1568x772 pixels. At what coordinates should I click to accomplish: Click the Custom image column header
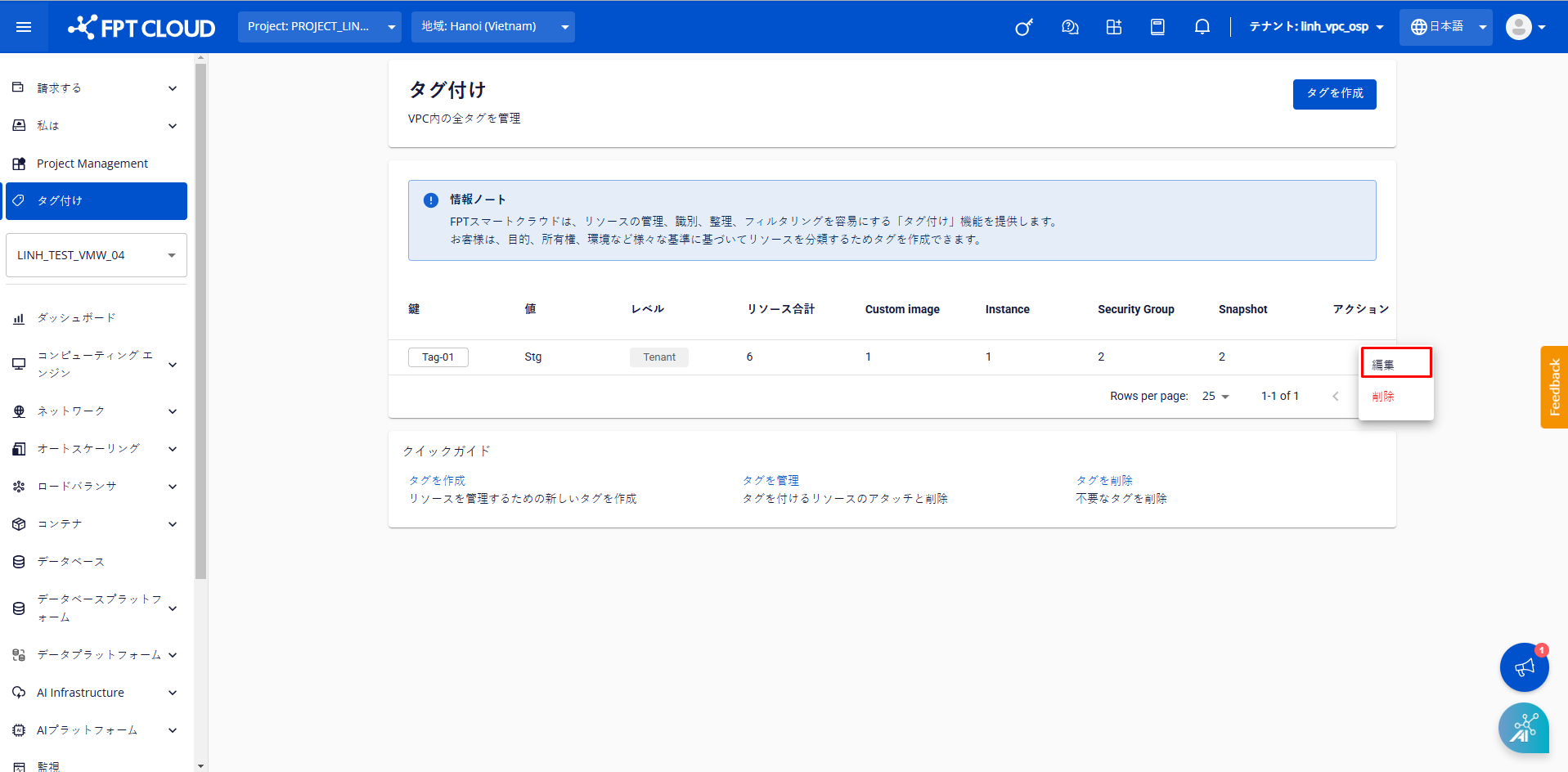[902, 309]
